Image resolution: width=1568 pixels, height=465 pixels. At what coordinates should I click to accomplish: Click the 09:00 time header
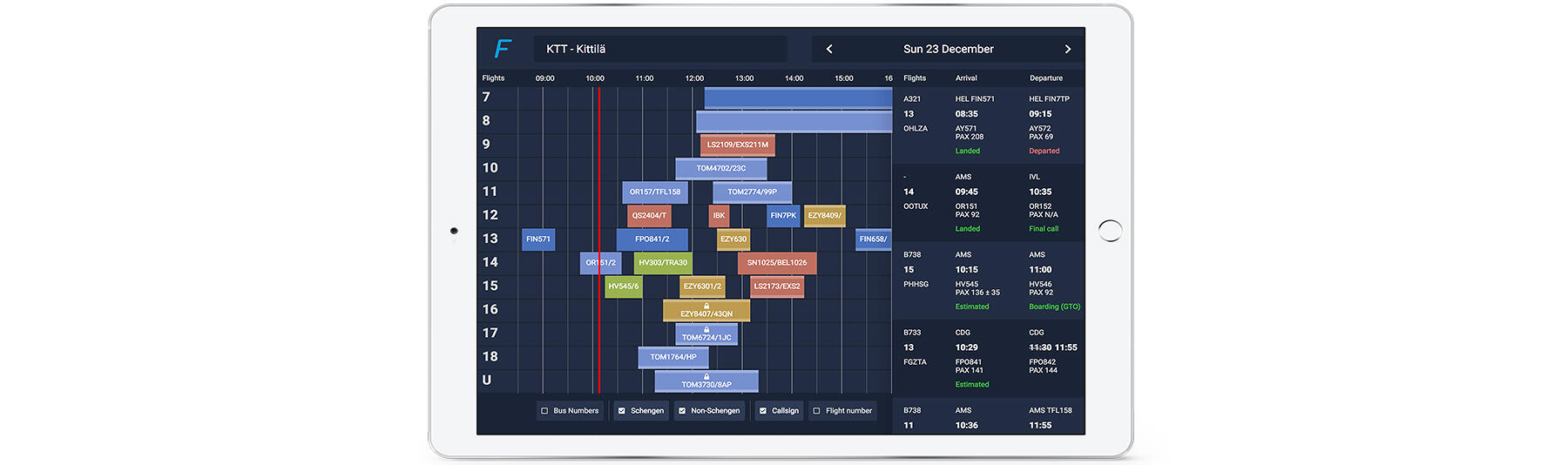(545, 78)
